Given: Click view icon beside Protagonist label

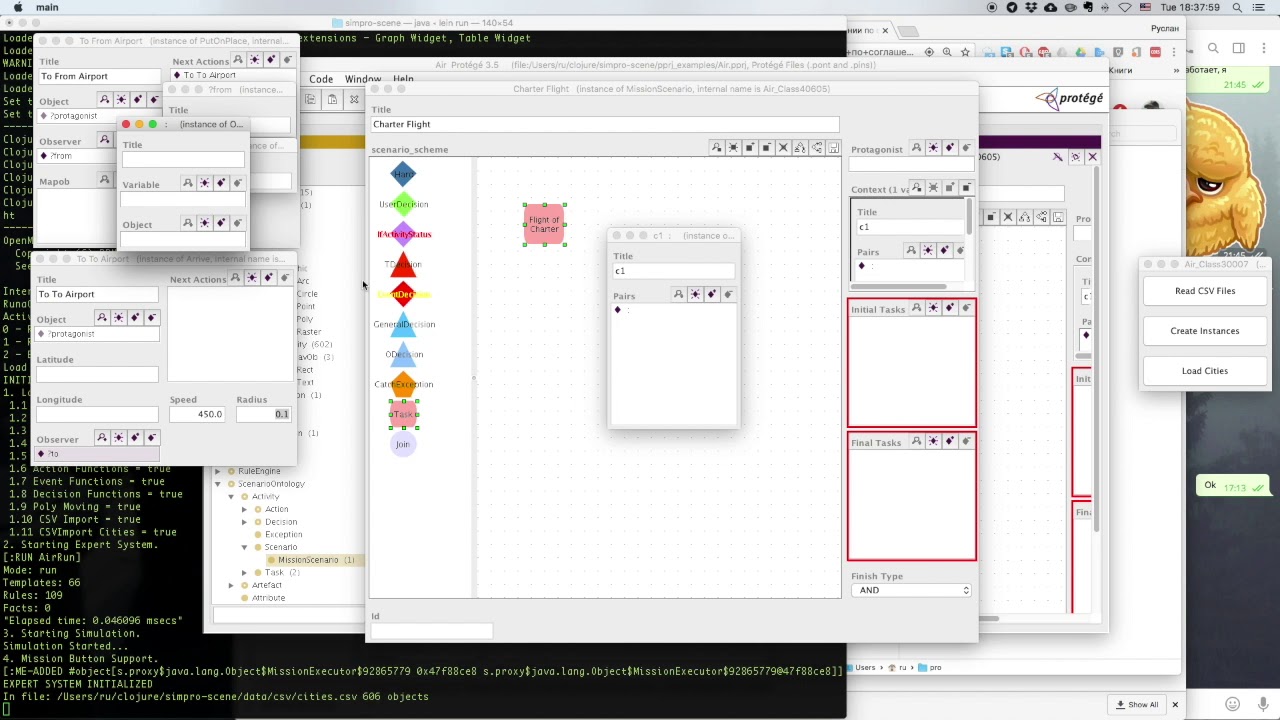Looking at the screenshot, I should [916, 148].
